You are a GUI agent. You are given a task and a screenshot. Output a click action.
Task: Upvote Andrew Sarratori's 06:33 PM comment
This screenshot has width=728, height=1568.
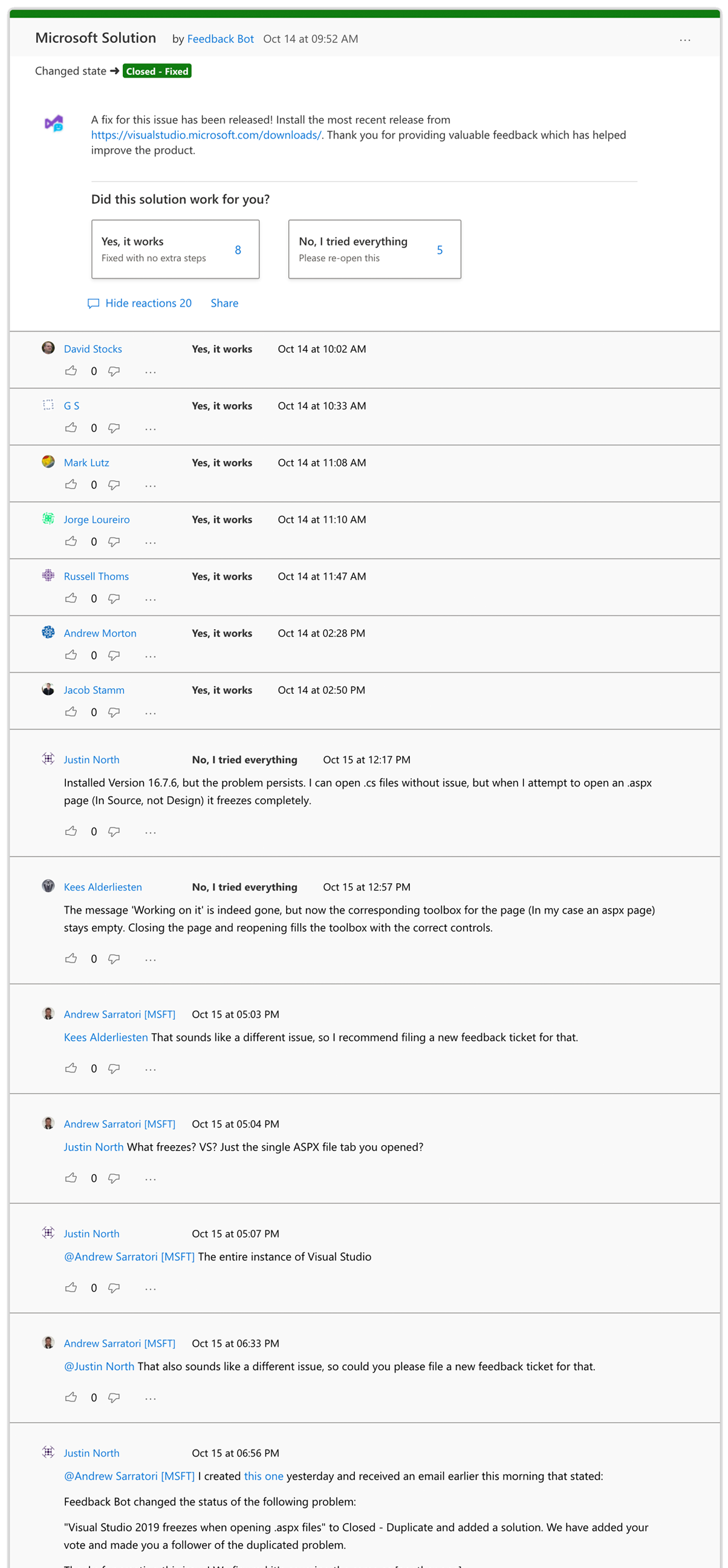point(71,1396)
